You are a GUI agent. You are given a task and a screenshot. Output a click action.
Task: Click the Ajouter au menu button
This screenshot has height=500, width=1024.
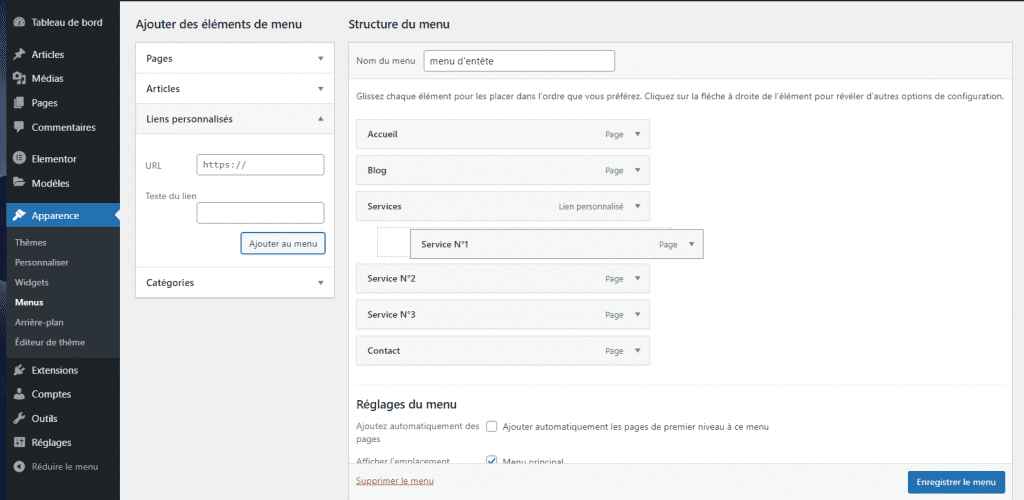tap(283, 243)
